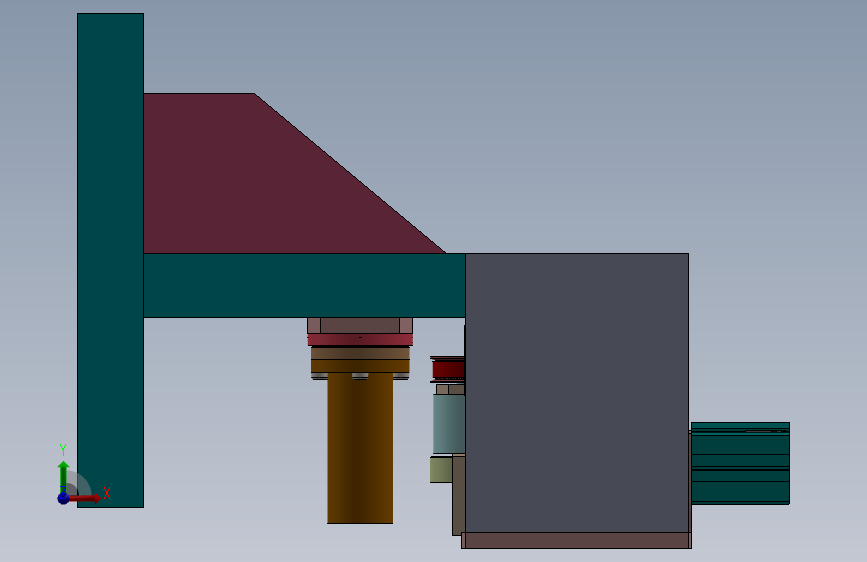Select the olive green block

pos(441,469)
